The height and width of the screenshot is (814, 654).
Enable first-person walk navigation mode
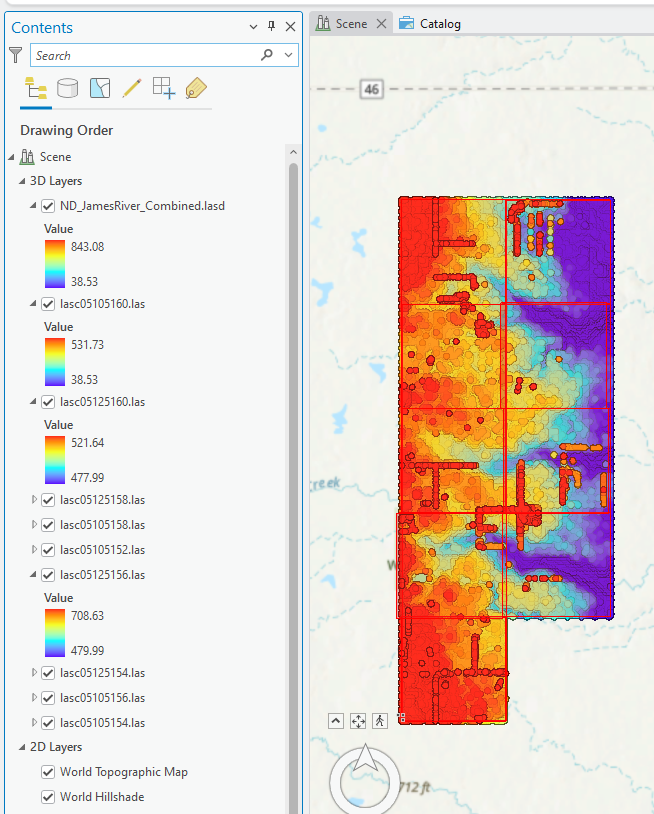point(380,720)
